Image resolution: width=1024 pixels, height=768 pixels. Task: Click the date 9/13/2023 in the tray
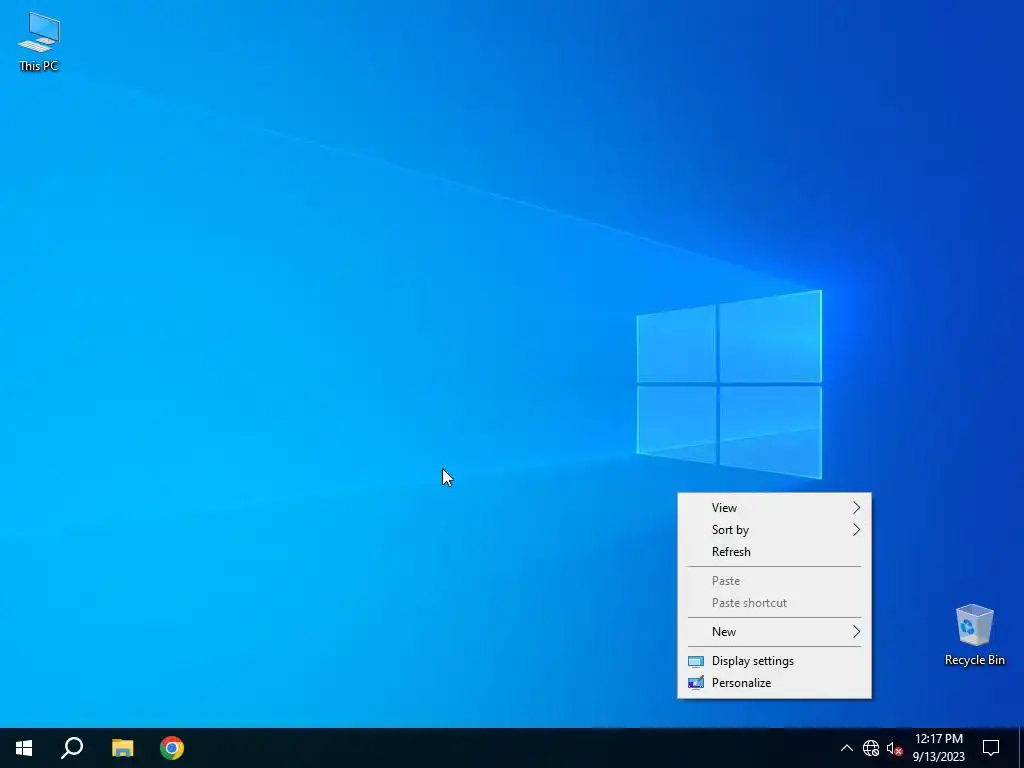click(x=938, y=757)
